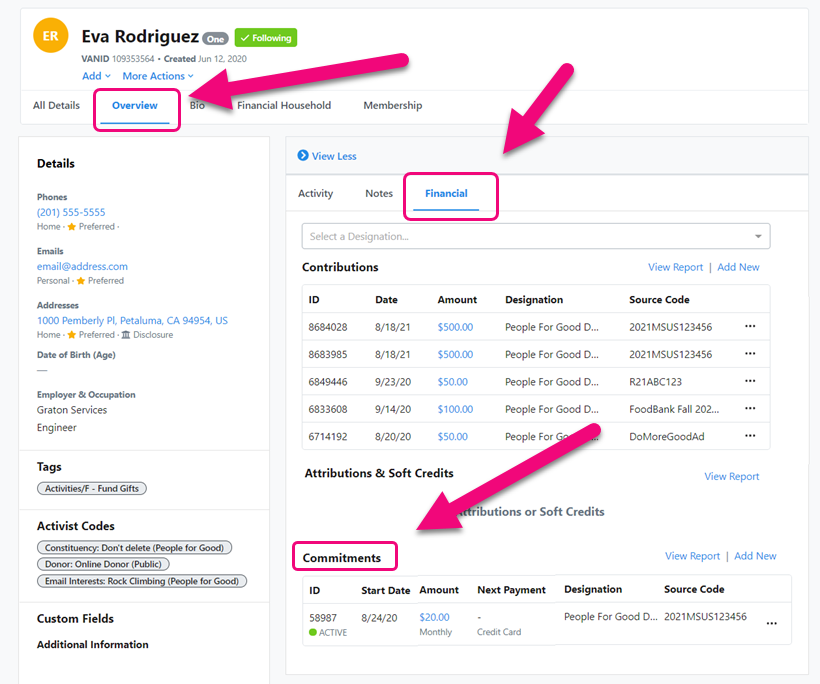
Task: Click Email Interests: Rock Climbing code
Action: 142,581
